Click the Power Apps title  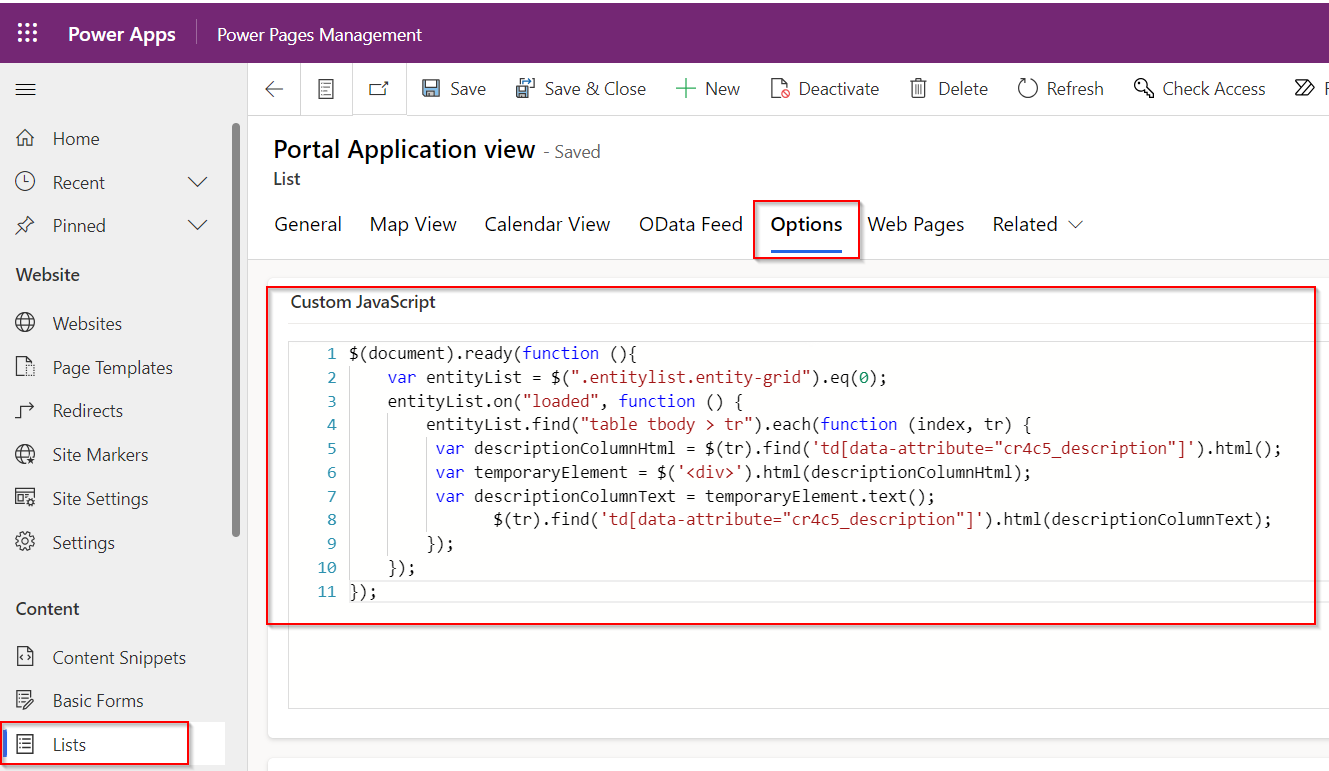pyautogui.click(x=122, y=34)
